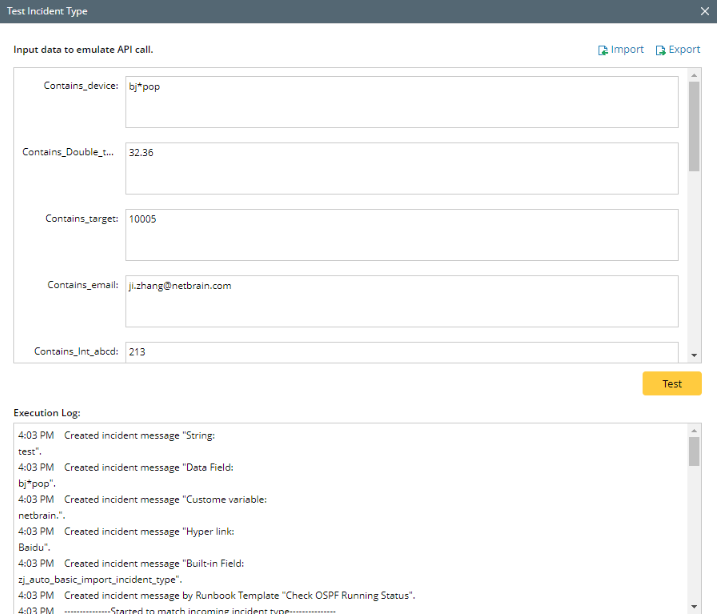Screen dimensions: 717x614
Task: Click down arrow of input panel scrollbar
Action: point(694,355)
